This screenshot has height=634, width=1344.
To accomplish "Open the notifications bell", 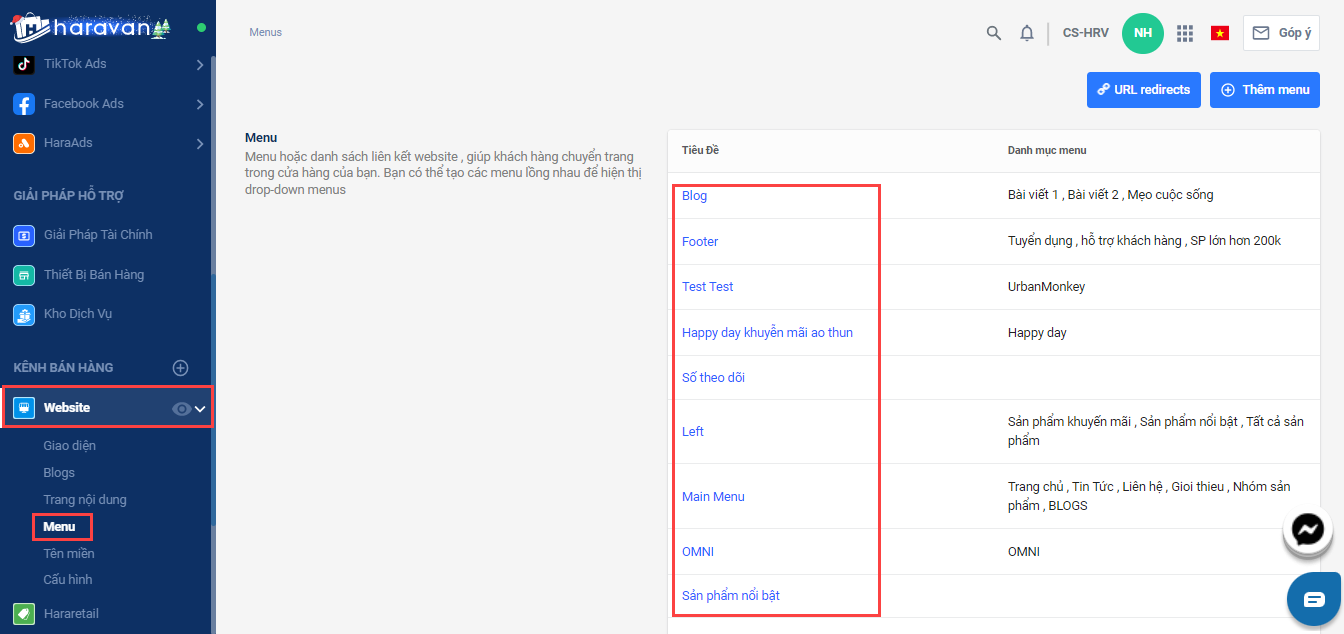I will pos(1027,33).
